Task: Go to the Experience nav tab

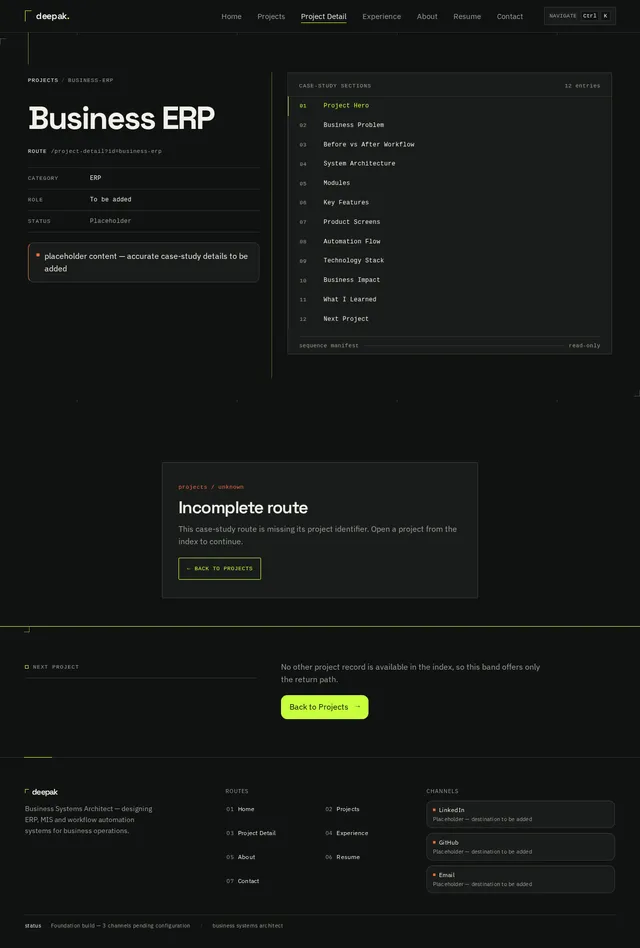Action: point(381,16)
